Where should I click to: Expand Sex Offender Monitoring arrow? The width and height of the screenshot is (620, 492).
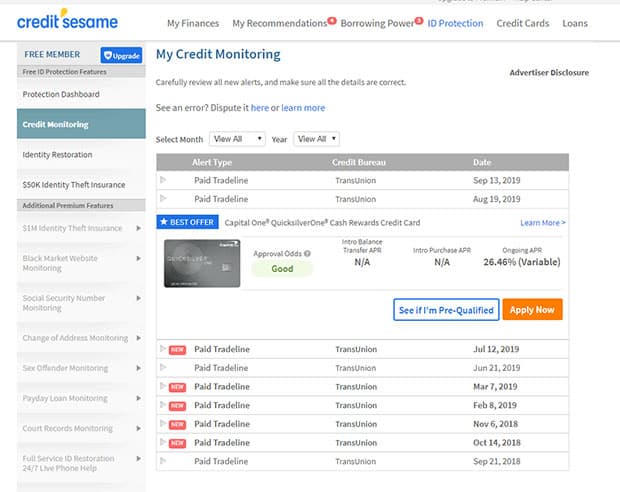(138, 368)
